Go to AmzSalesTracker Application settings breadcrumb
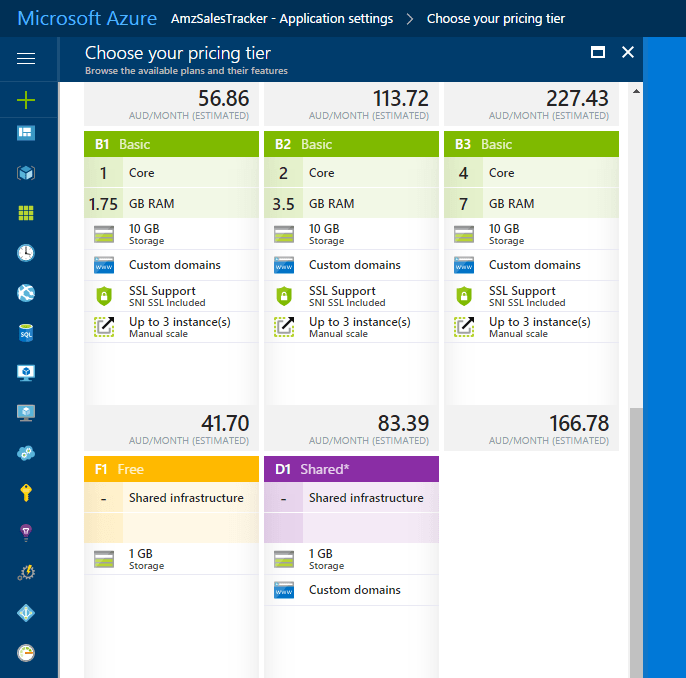Image resolution: width=686 pixels, height=678 pixels. coord(282,19)
